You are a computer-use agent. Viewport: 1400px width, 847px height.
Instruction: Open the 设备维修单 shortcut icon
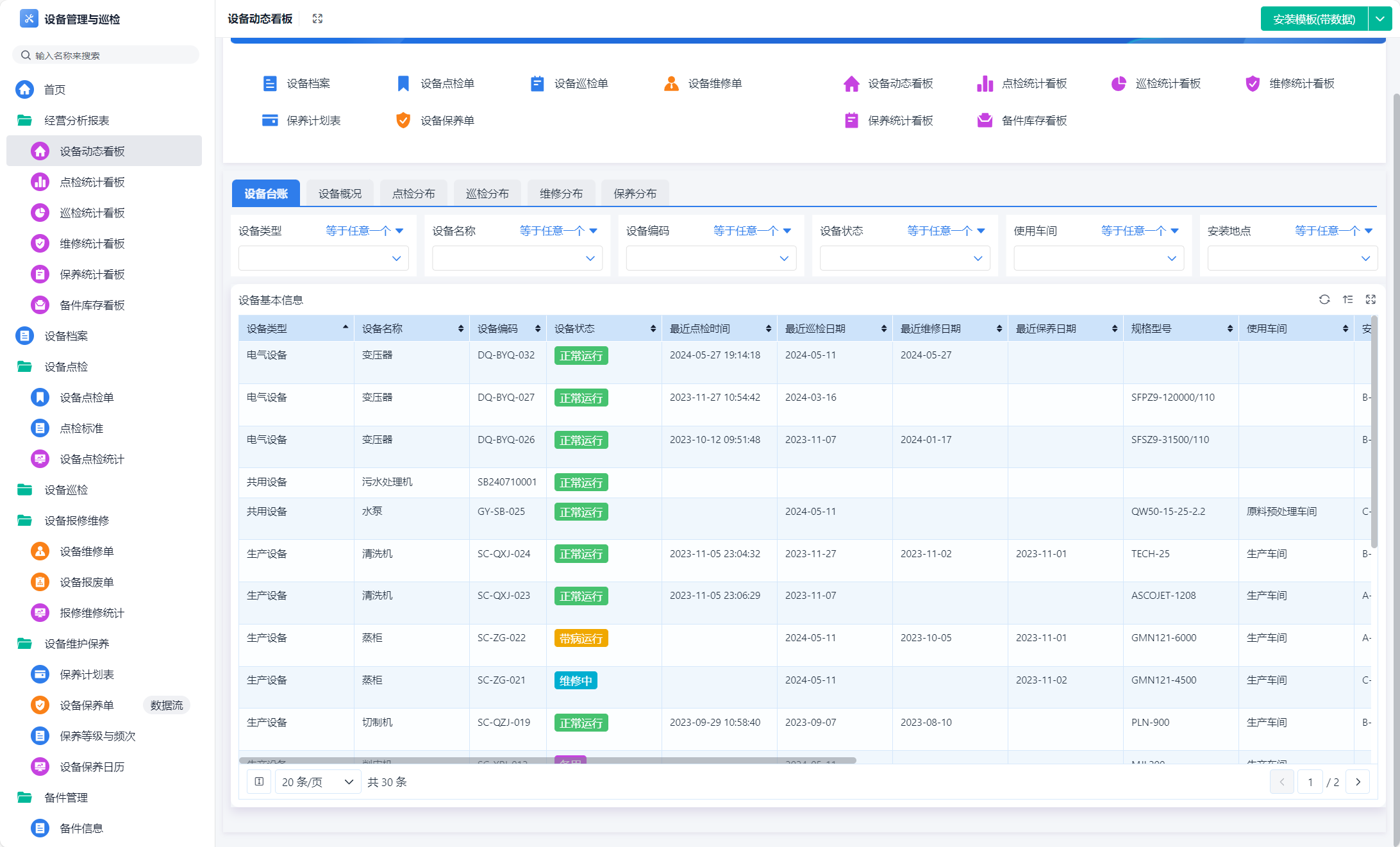pyautogui.click(x=671, y=83)
